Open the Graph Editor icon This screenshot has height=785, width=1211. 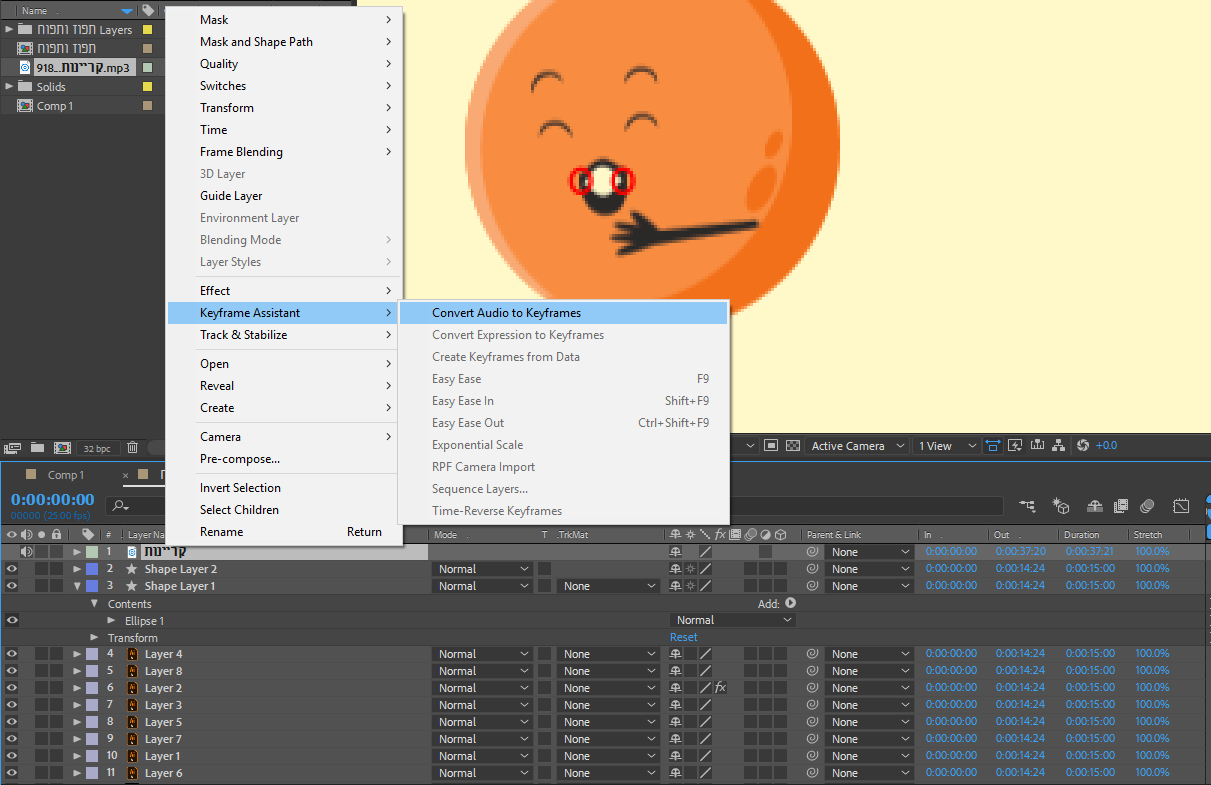pyautogui.click(x=1181, y=507)
